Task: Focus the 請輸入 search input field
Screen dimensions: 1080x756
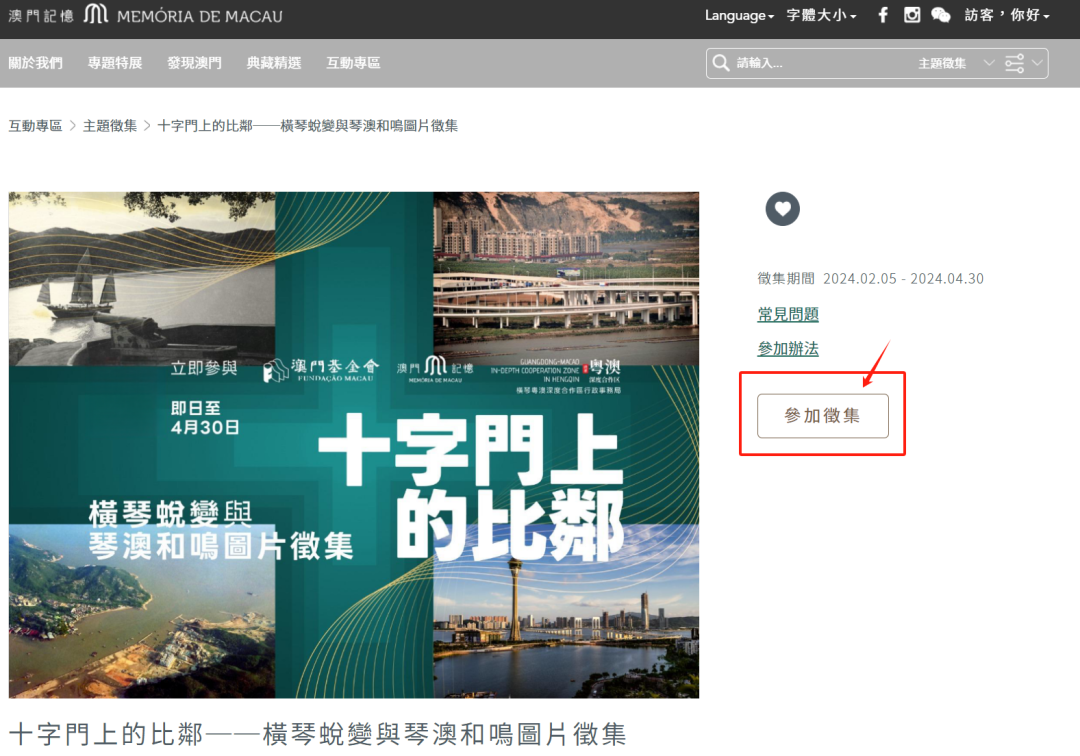Action: (x=820, y=63)
